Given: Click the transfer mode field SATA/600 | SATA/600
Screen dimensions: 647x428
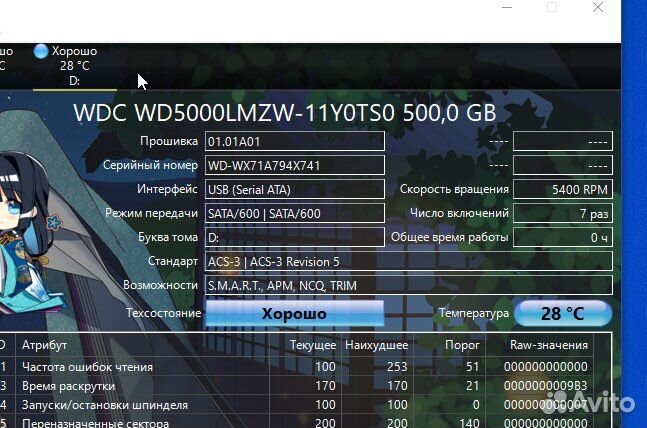Looking at the screenshot, I should point(295,213).
